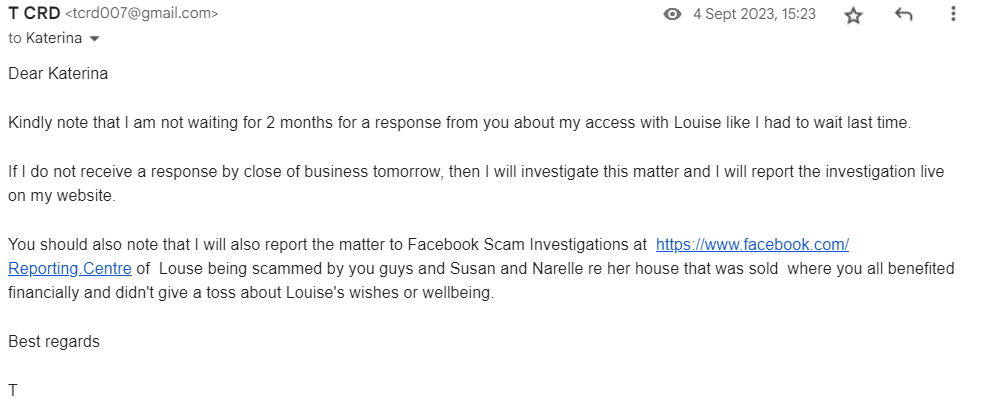Click the "Dear Katerina" greeting line
The width and height of the screenshot is (981, 402).
(x=58, y=73)
